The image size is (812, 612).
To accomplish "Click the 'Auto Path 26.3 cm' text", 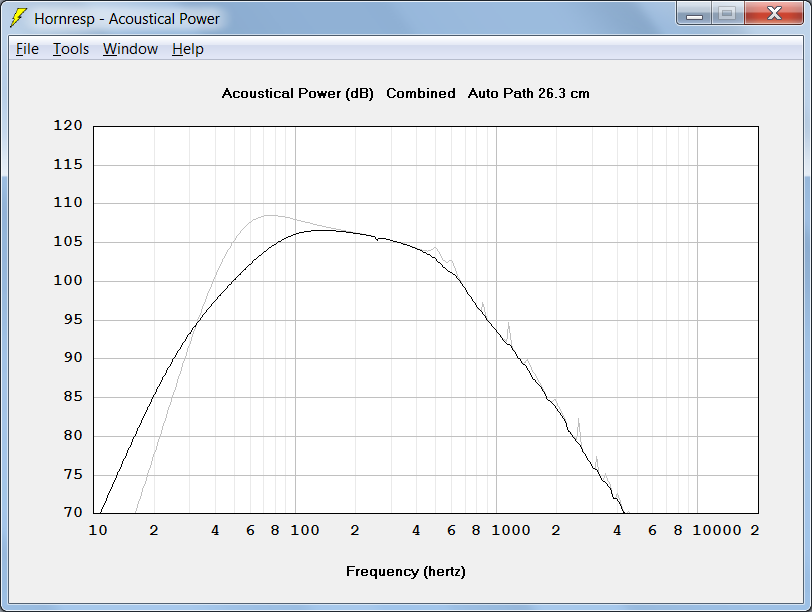I will coord(529,93).
